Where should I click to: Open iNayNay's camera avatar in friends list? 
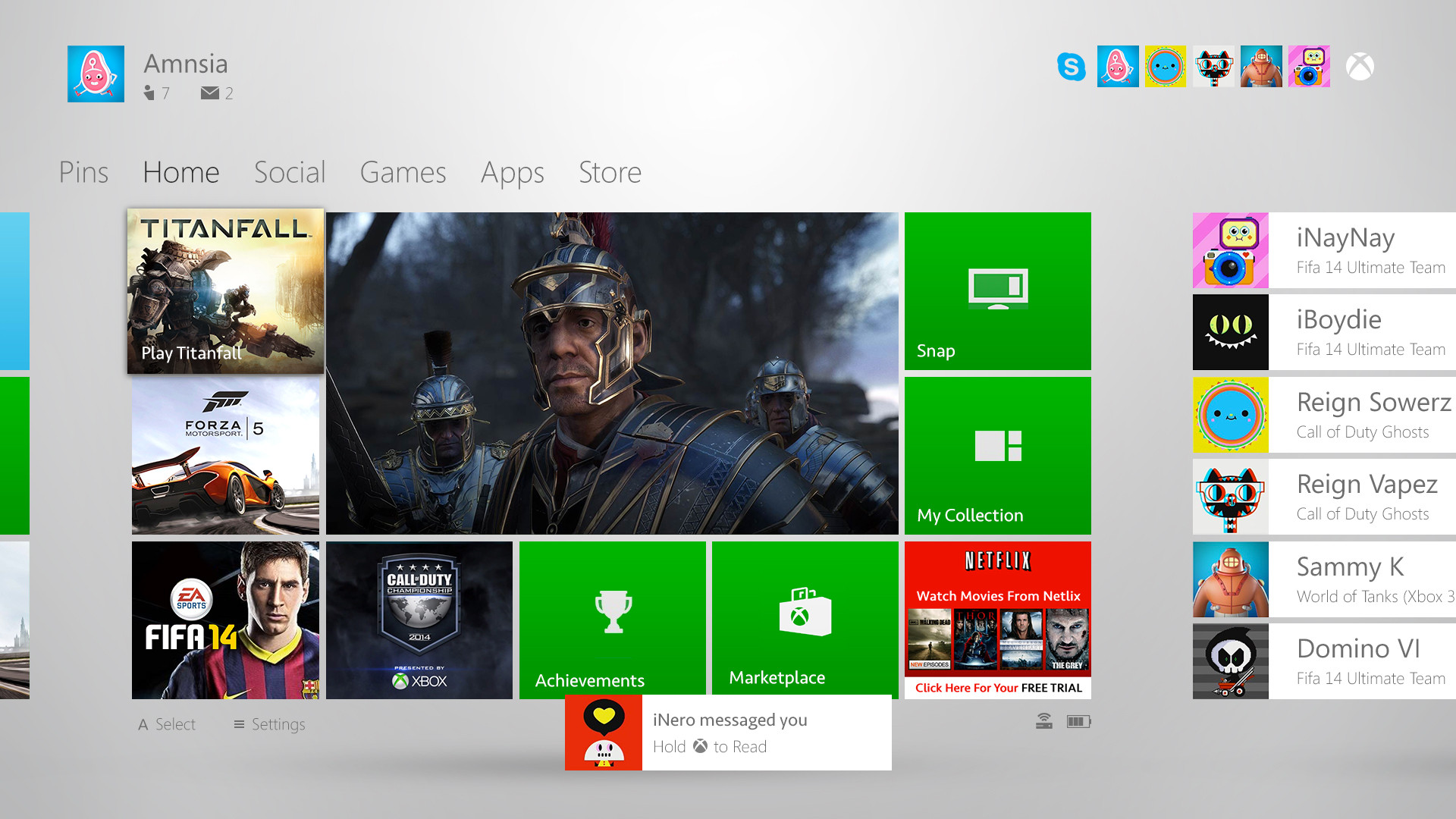(x=1231, y=250)
